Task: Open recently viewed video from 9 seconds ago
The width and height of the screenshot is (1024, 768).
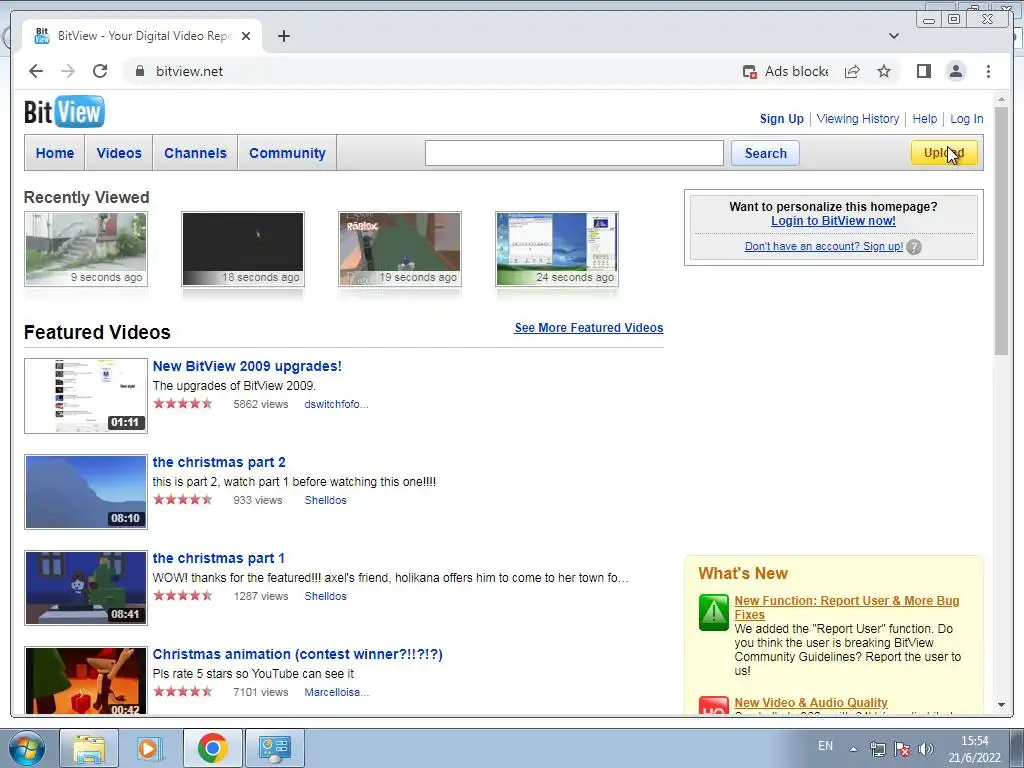Action: [x=86, y=249]
